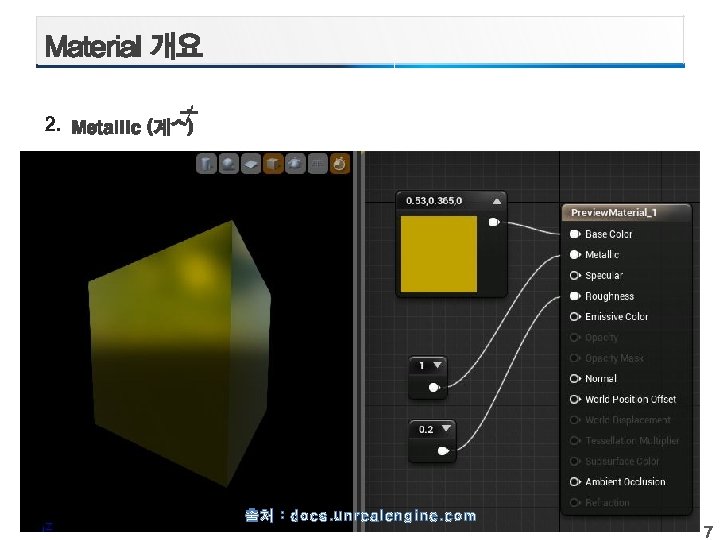Screen dimensions: 720x540
Task: Select the cylinder preview shape icon
Action: coord(206,163)
